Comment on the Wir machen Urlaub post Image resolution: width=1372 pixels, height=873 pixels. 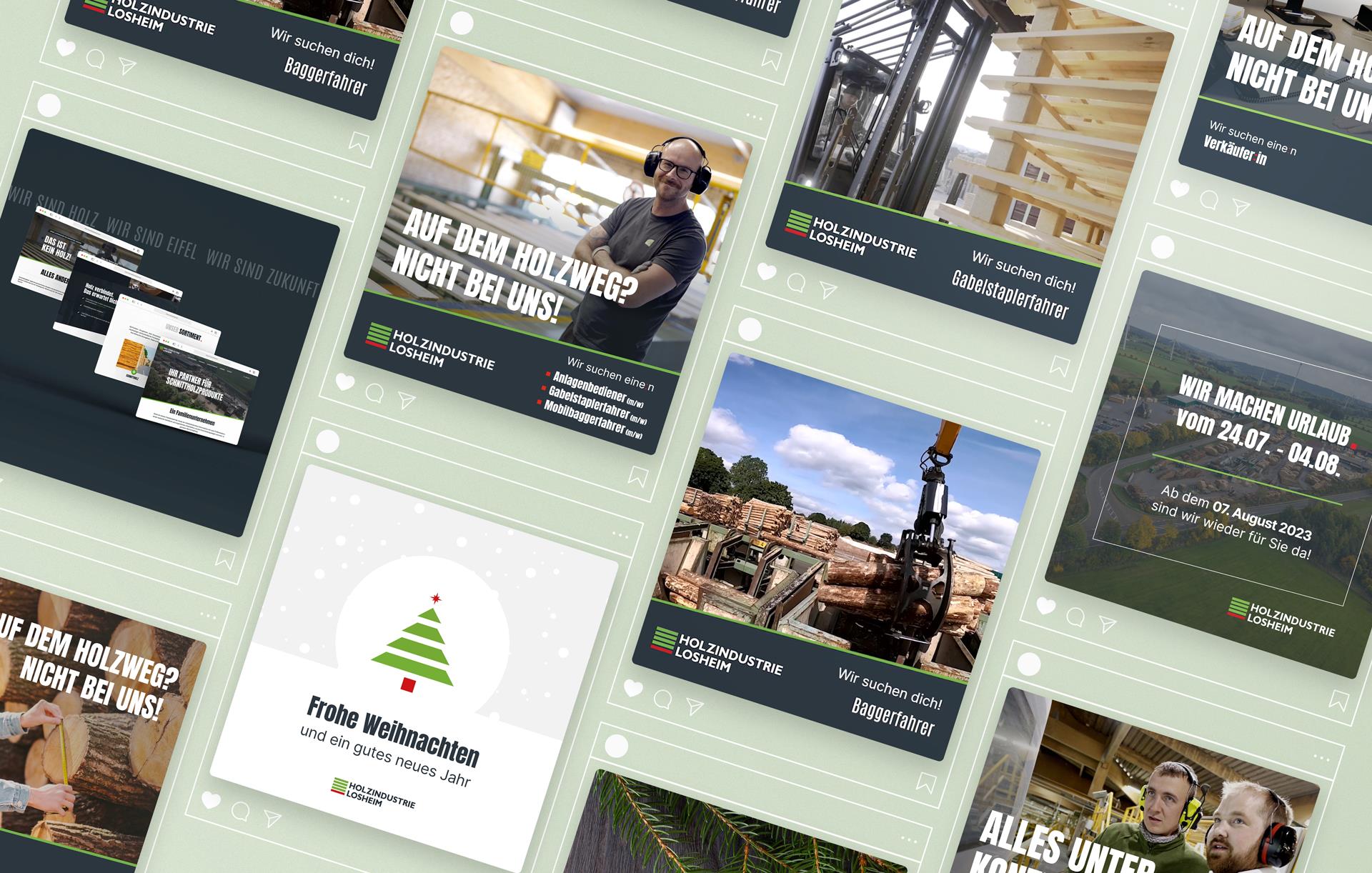click(x=1075, y=617)
